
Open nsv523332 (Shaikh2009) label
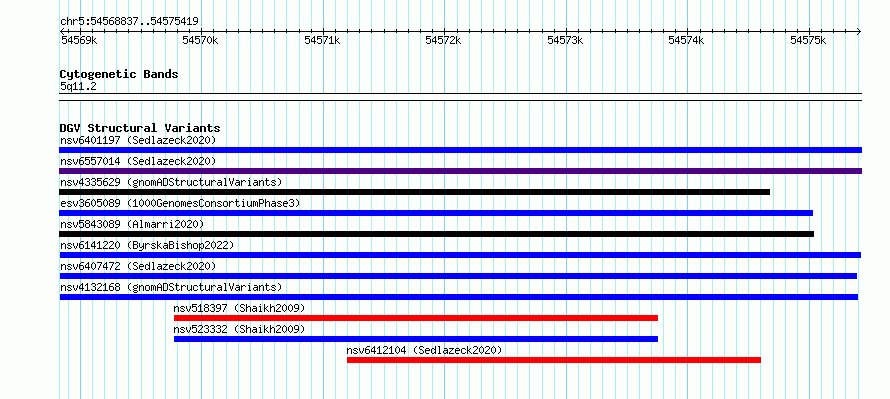pos(240,329)
